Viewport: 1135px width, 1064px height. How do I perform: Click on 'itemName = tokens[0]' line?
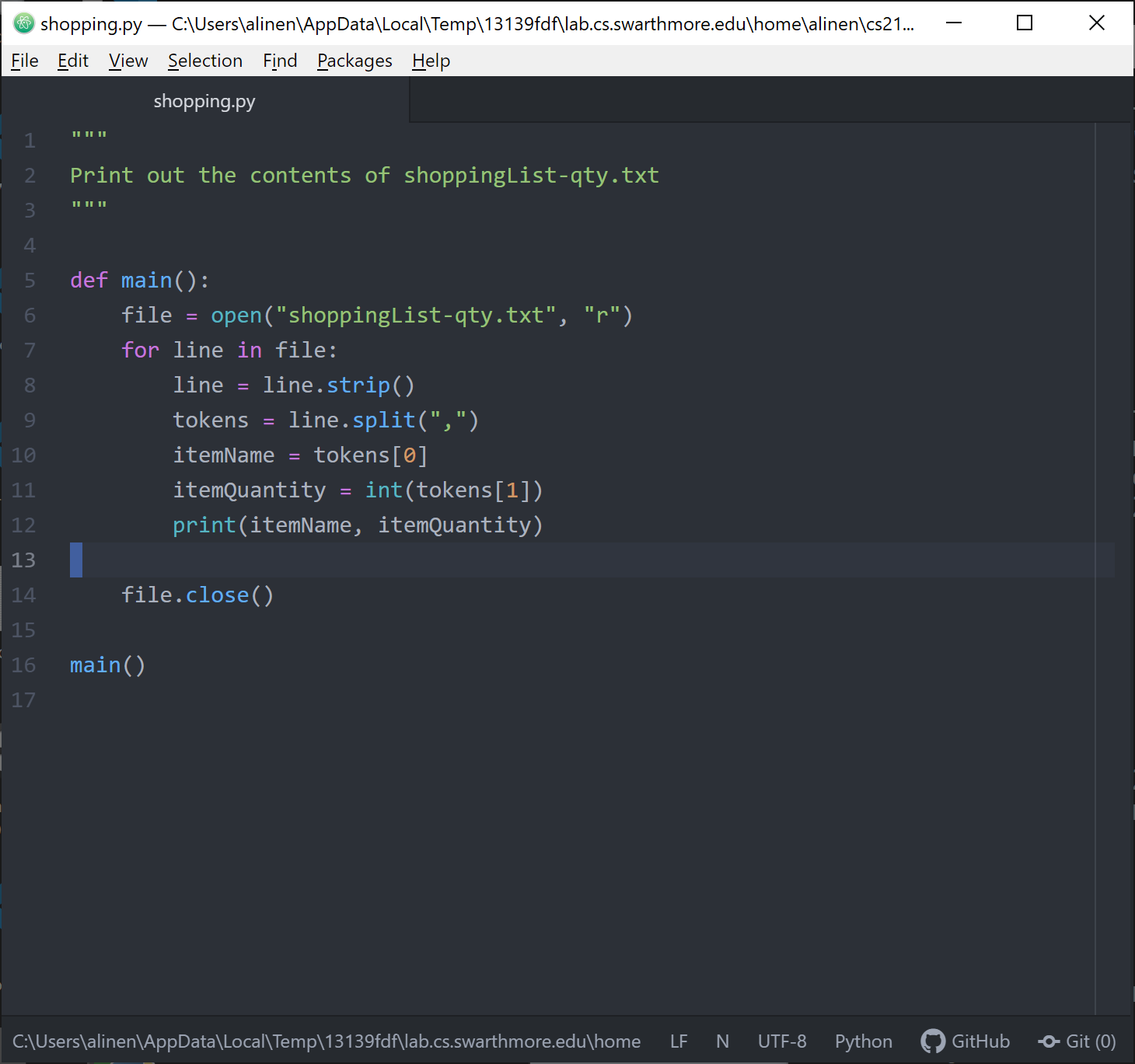point(300,455)
